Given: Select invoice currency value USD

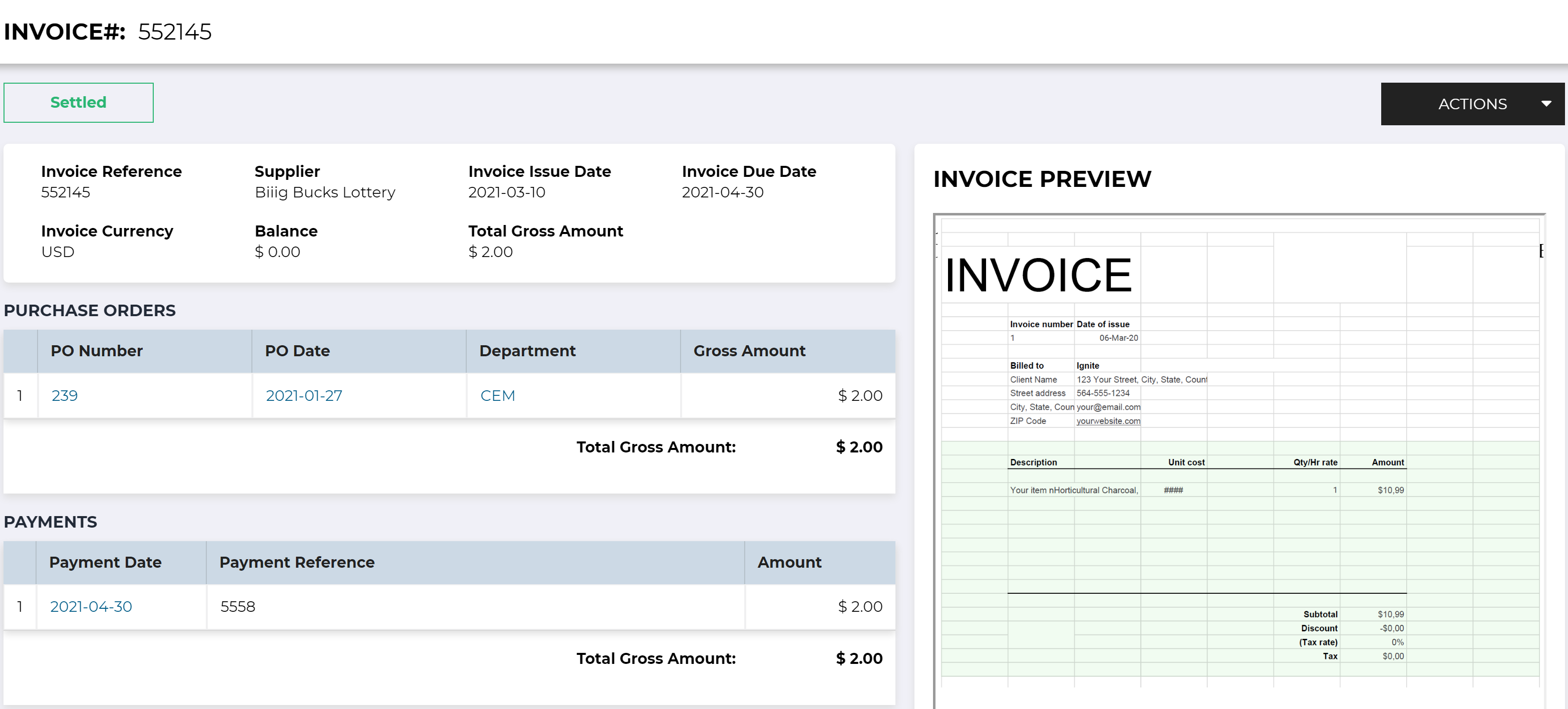Looking at the screenshot, I should [x=58, y=252].
